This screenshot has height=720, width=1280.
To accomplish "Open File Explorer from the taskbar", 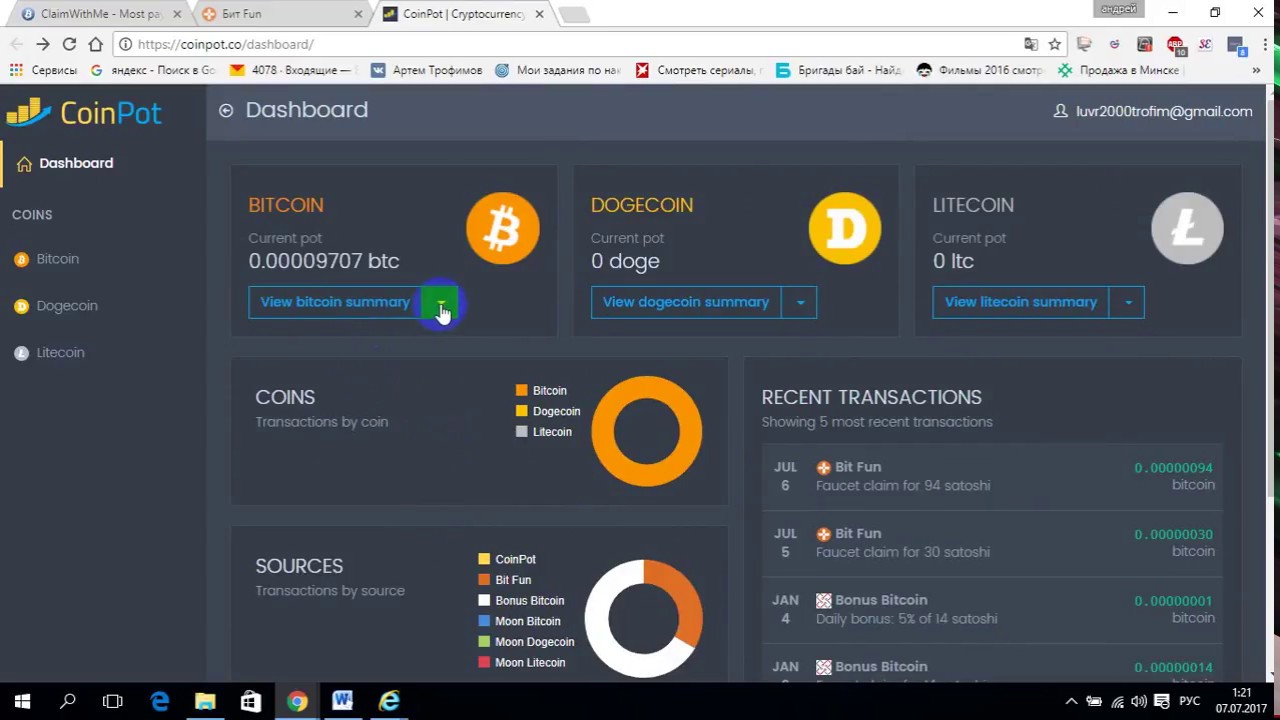I will coord(205,701).
